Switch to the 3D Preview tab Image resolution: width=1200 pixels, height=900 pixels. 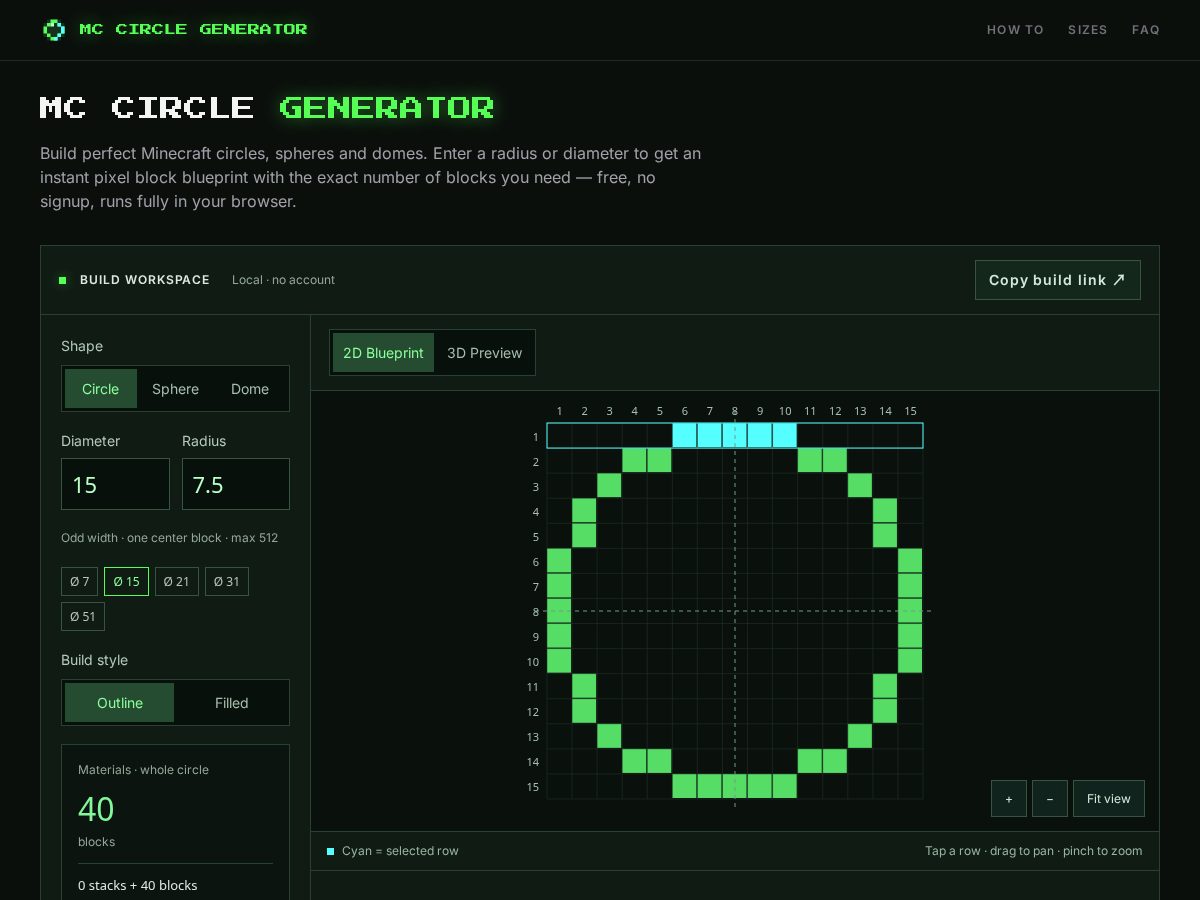click(x=484, y=353)
